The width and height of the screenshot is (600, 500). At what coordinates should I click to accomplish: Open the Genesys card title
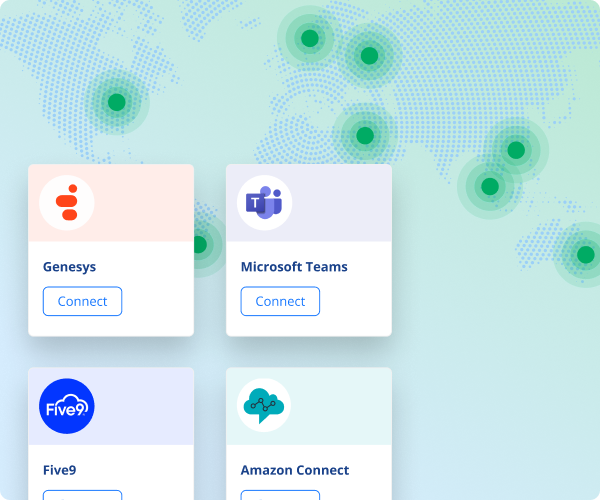point(70,267)
